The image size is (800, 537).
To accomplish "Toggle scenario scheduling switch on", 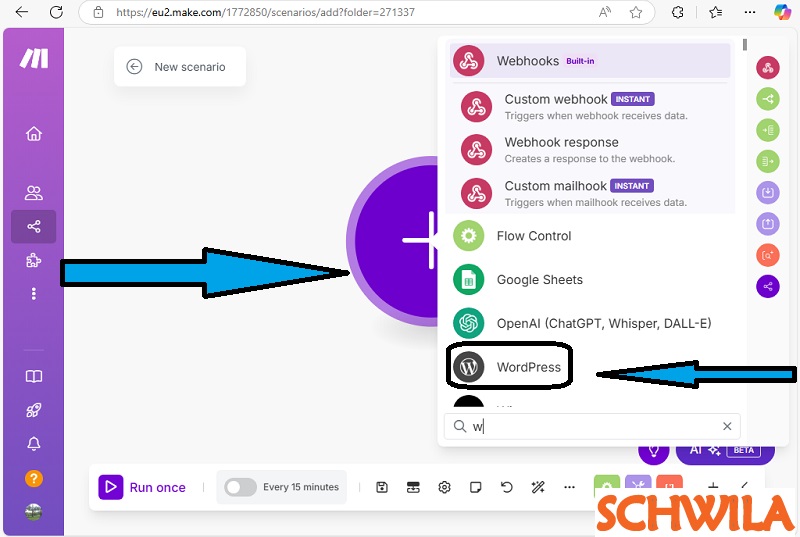I will click(x=240, y=488).
